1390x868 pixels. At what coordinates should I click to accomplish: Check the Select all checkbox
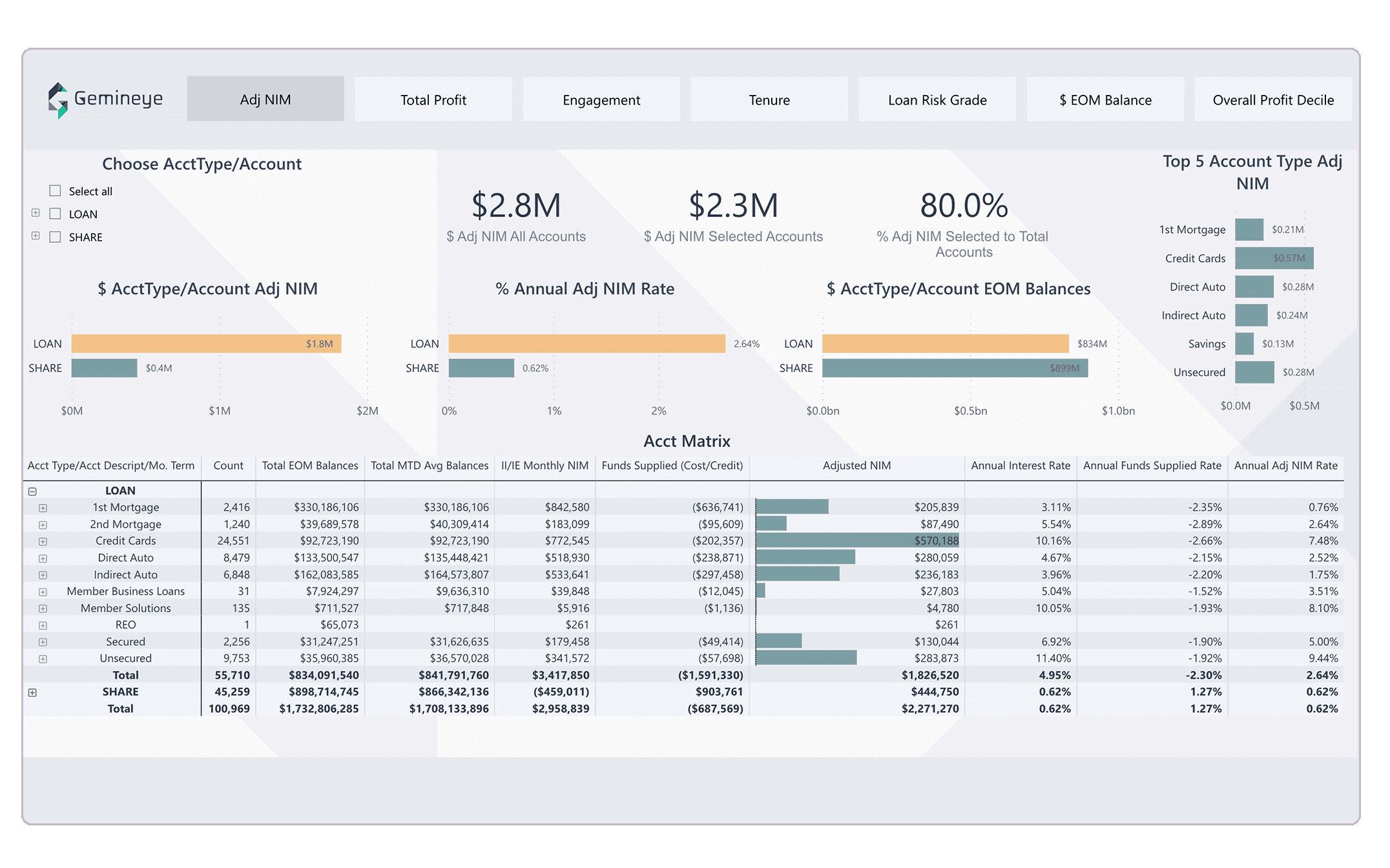[x=56, y=191]
